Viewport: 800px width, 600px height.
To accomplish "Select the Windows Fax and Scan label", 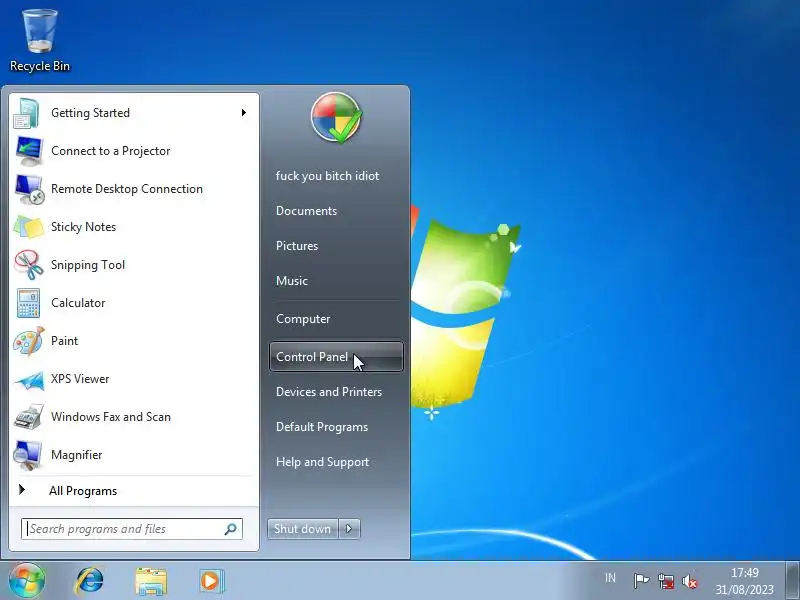I will 111,417.
